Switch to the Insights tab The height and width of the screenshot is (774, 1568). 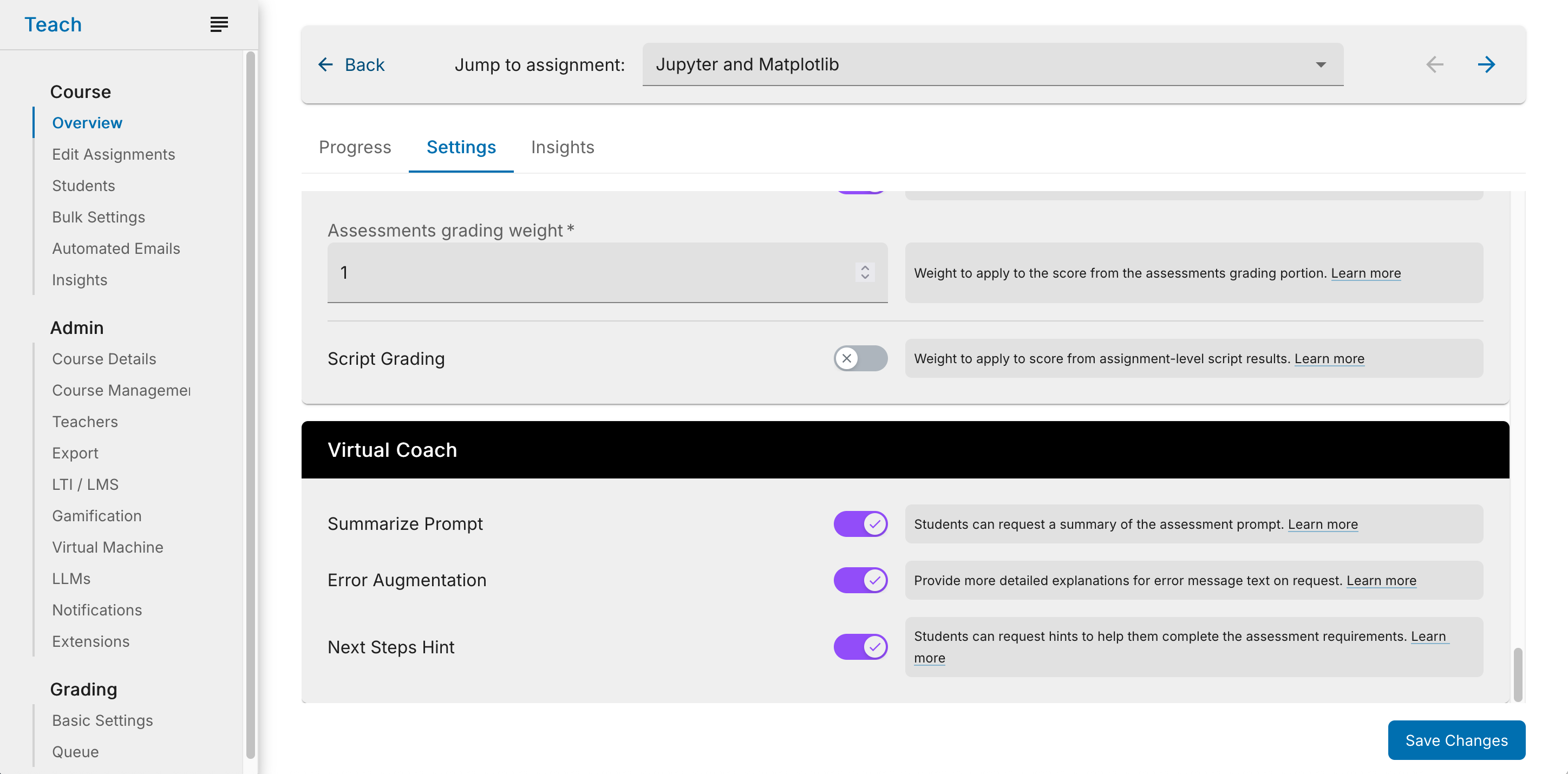[563, 147]
